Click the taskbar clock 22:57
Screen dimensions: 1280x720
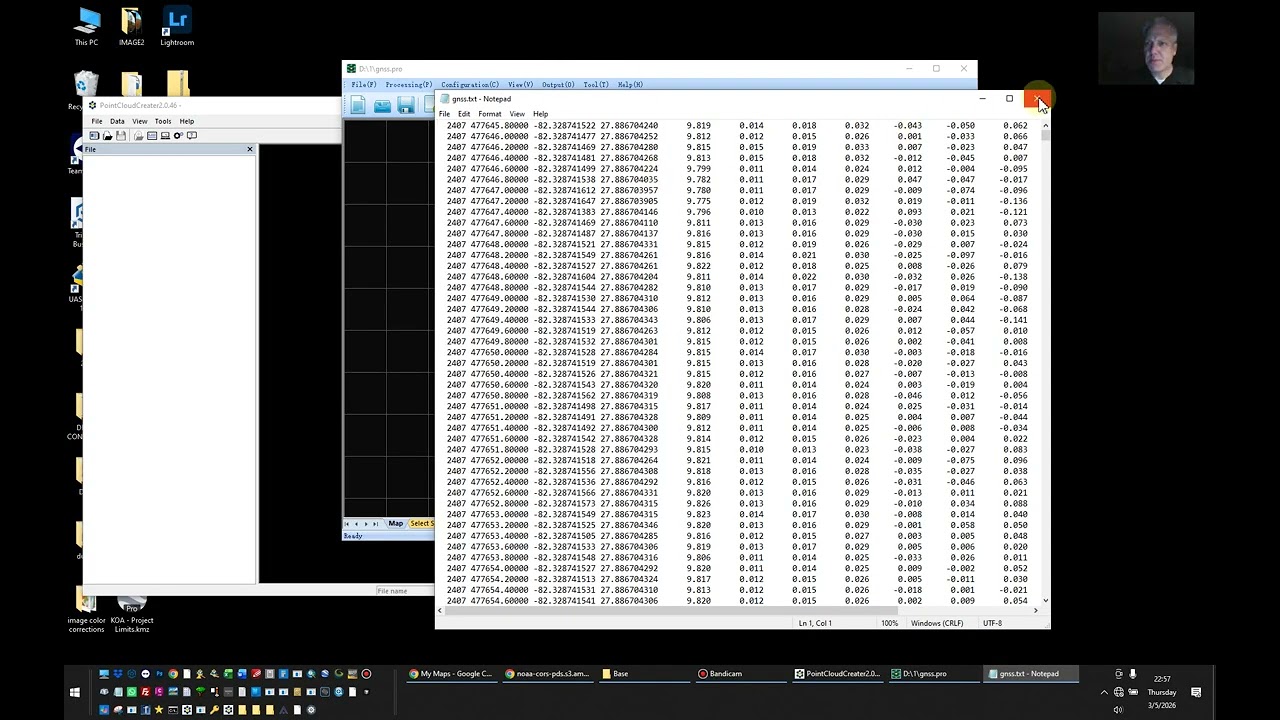(x=1162, y=679)
